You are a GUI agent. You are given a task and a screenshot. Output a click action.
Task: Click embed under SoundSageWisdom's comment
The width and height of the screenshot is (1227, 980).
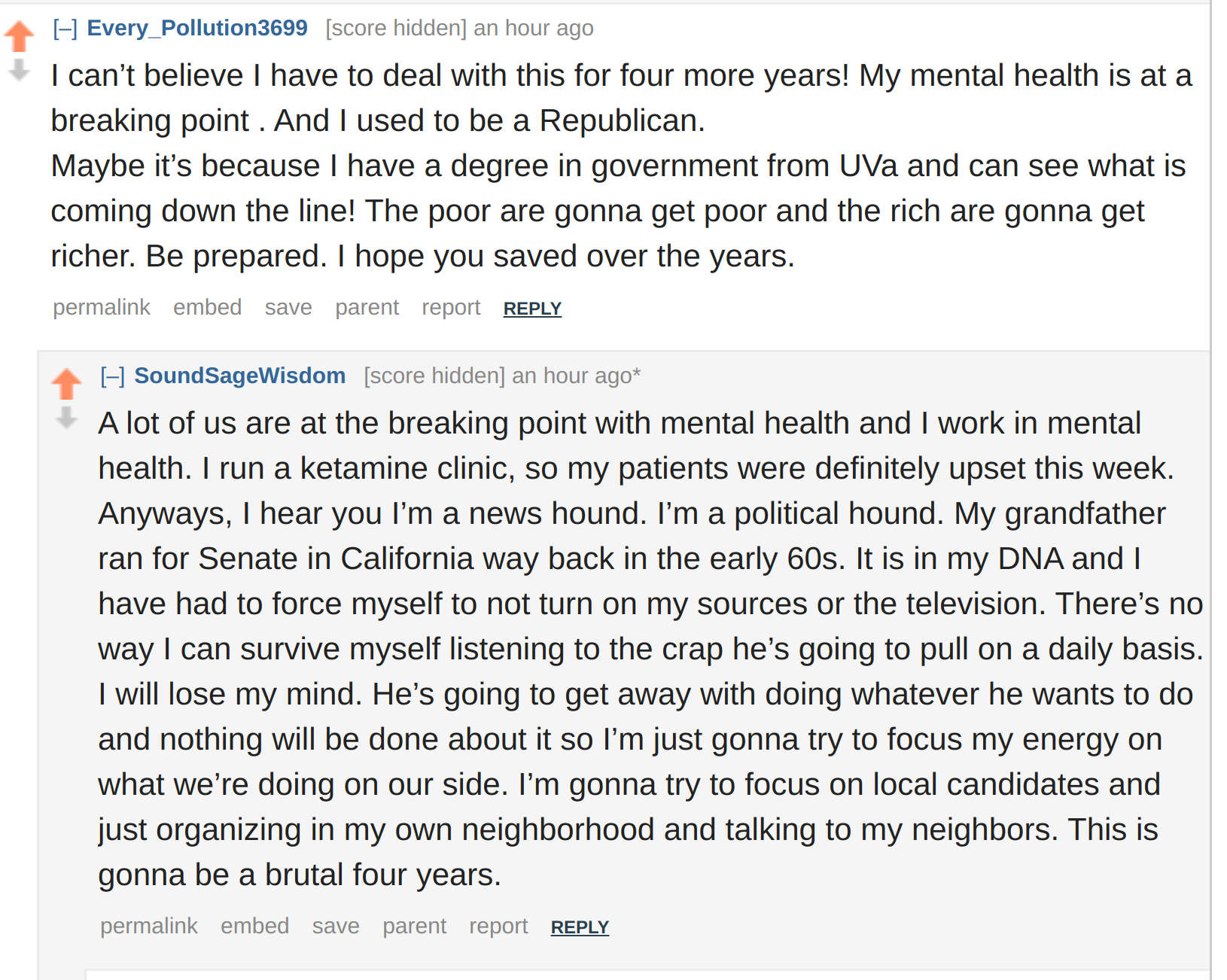254,926
